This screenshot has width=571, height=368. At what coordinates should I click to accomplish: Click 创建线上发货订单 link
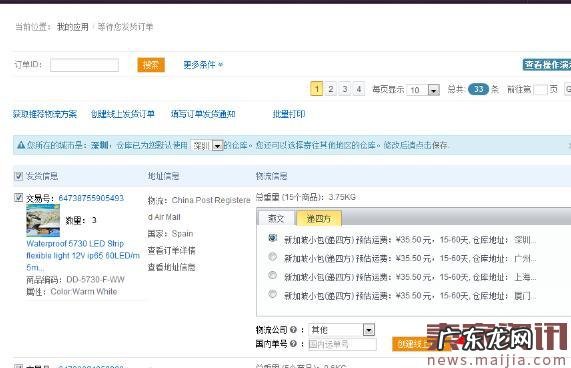123,114
